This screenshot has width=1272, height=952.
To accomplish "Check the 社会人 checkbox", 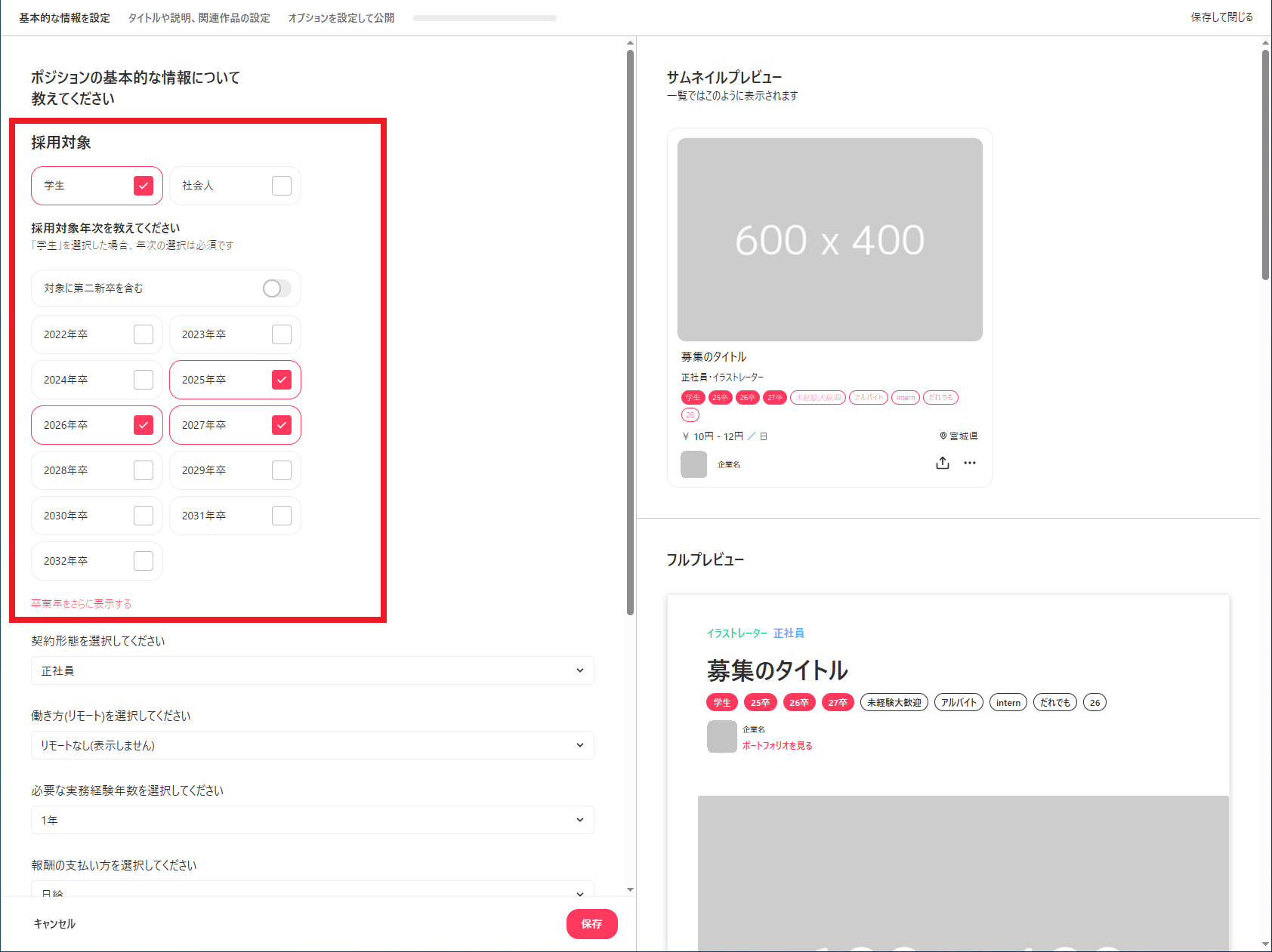I will click(281, 185).
